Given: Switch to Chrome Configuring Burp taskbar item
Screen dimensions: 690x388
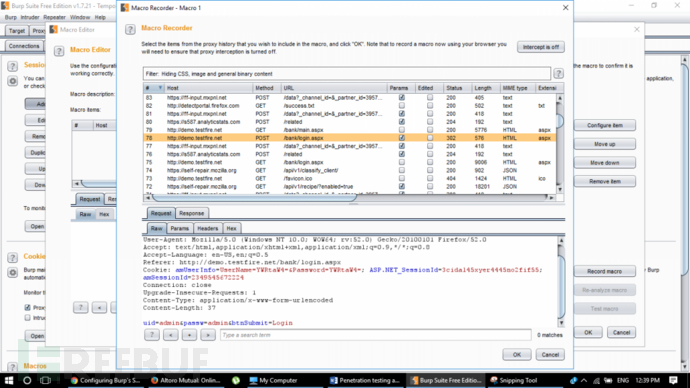Looking at the screenshot, I should click(x=105, y=380).
